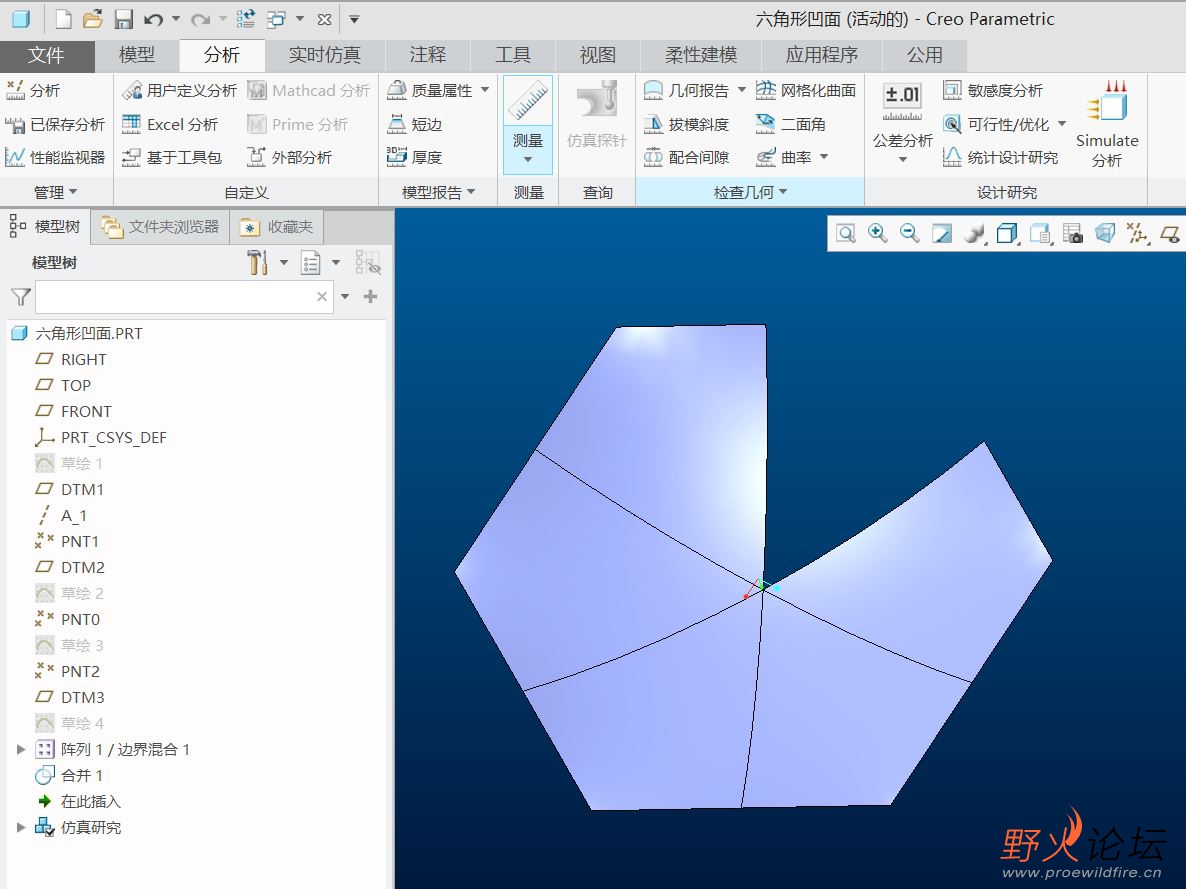
Task: Click the New file icon
Action: [64, 19]
